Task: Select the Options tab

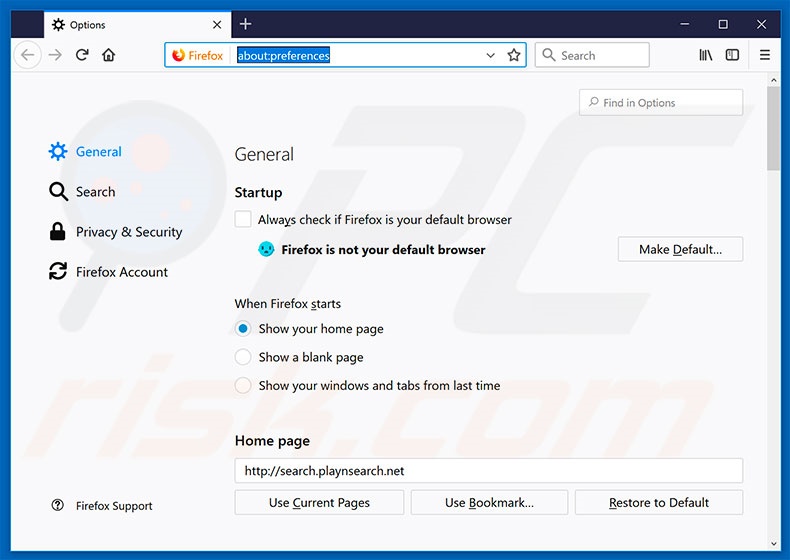Action: (138, 25)
